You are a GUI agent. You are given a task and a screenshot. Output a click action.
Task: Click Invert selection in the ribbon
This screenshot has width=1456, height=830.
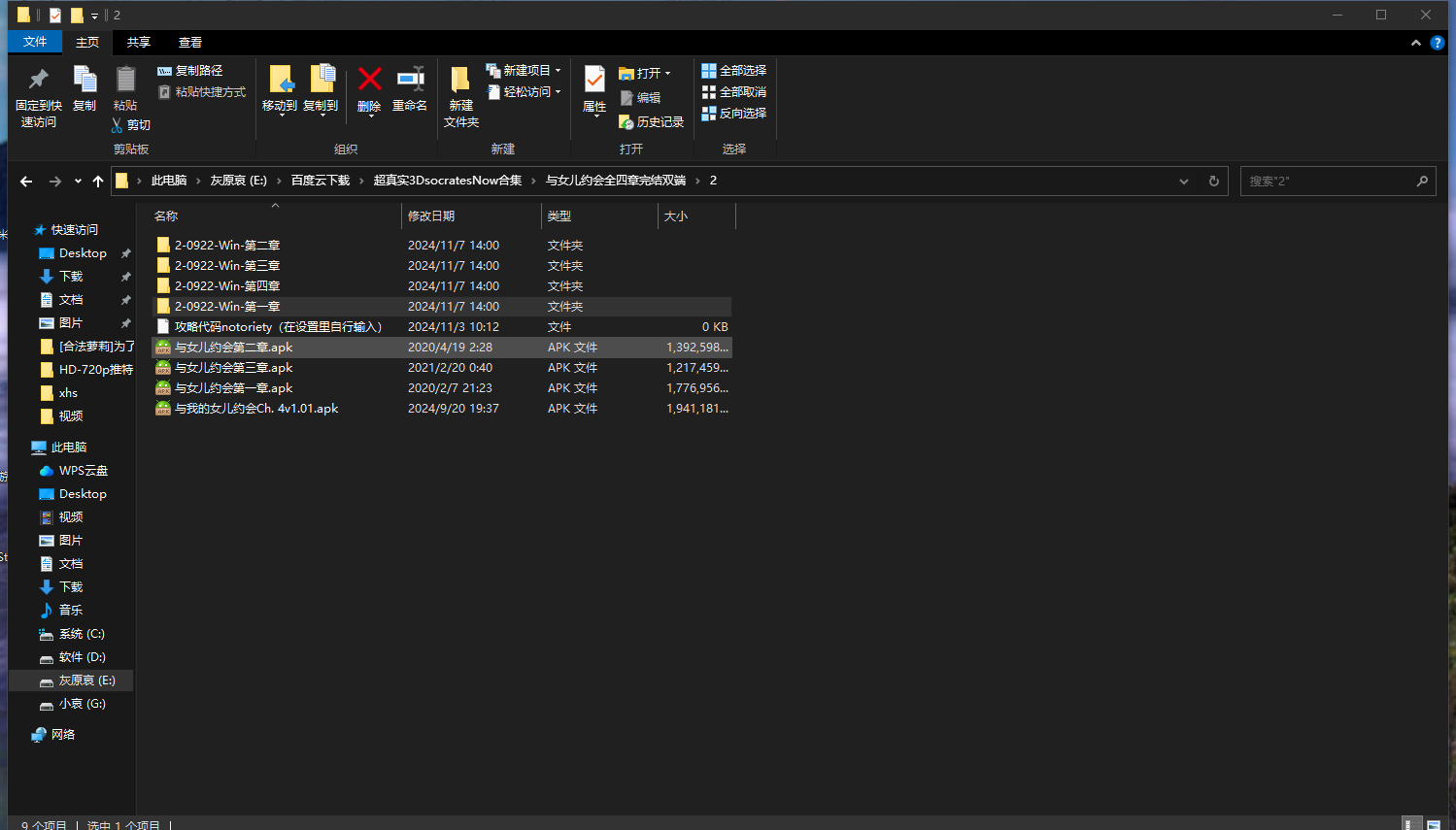(734, 114)
